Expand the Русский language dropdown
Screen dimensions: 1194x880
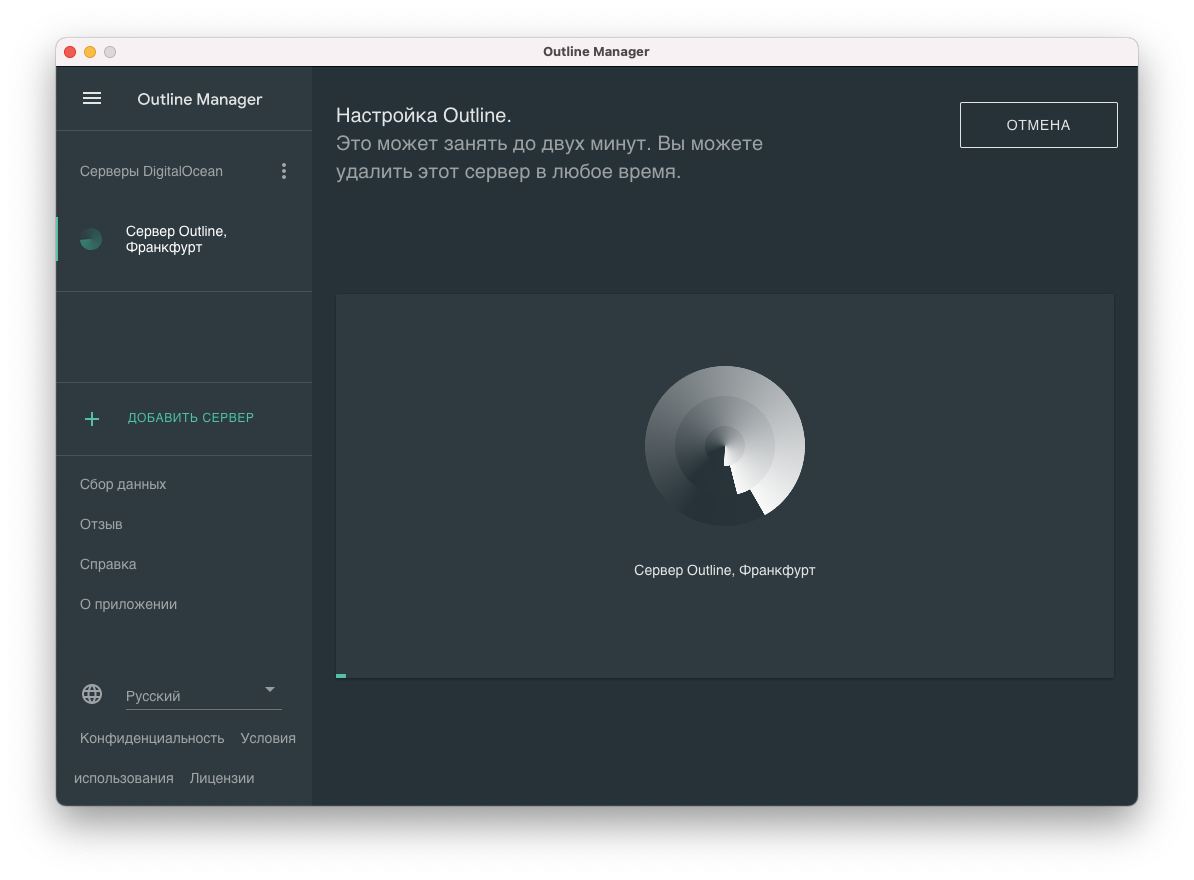point(203,696)
